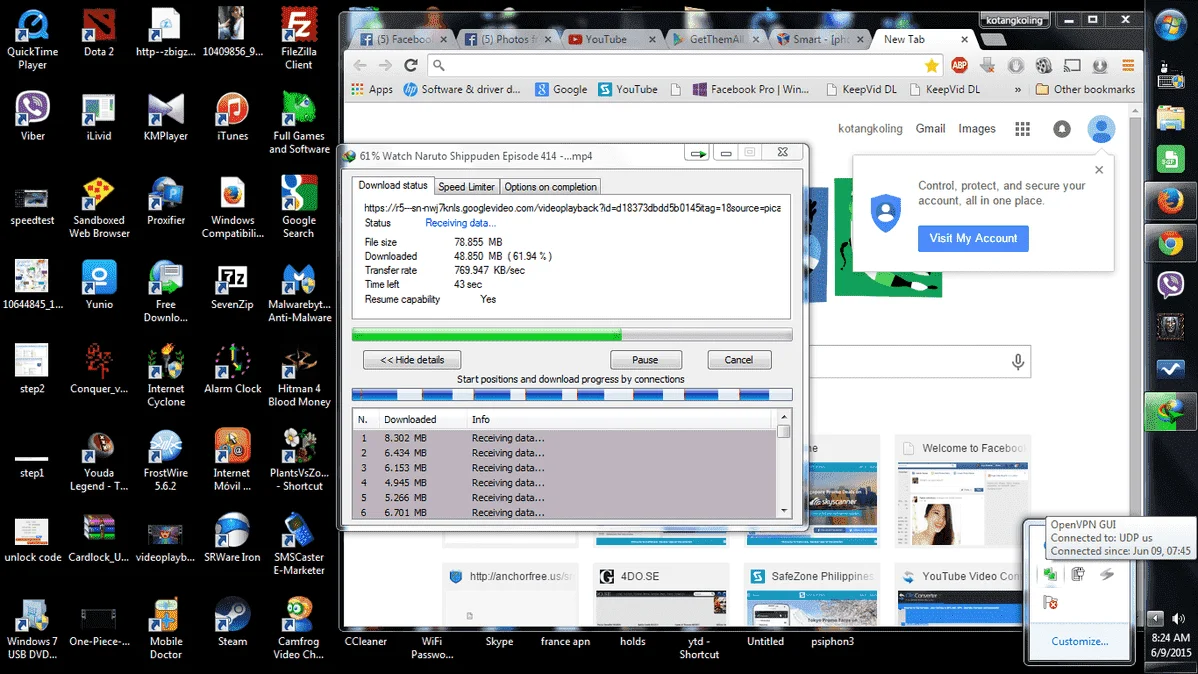The image size is (1198, 674).
Task: Click voice search microphone icon
Action: [1018, 361]
